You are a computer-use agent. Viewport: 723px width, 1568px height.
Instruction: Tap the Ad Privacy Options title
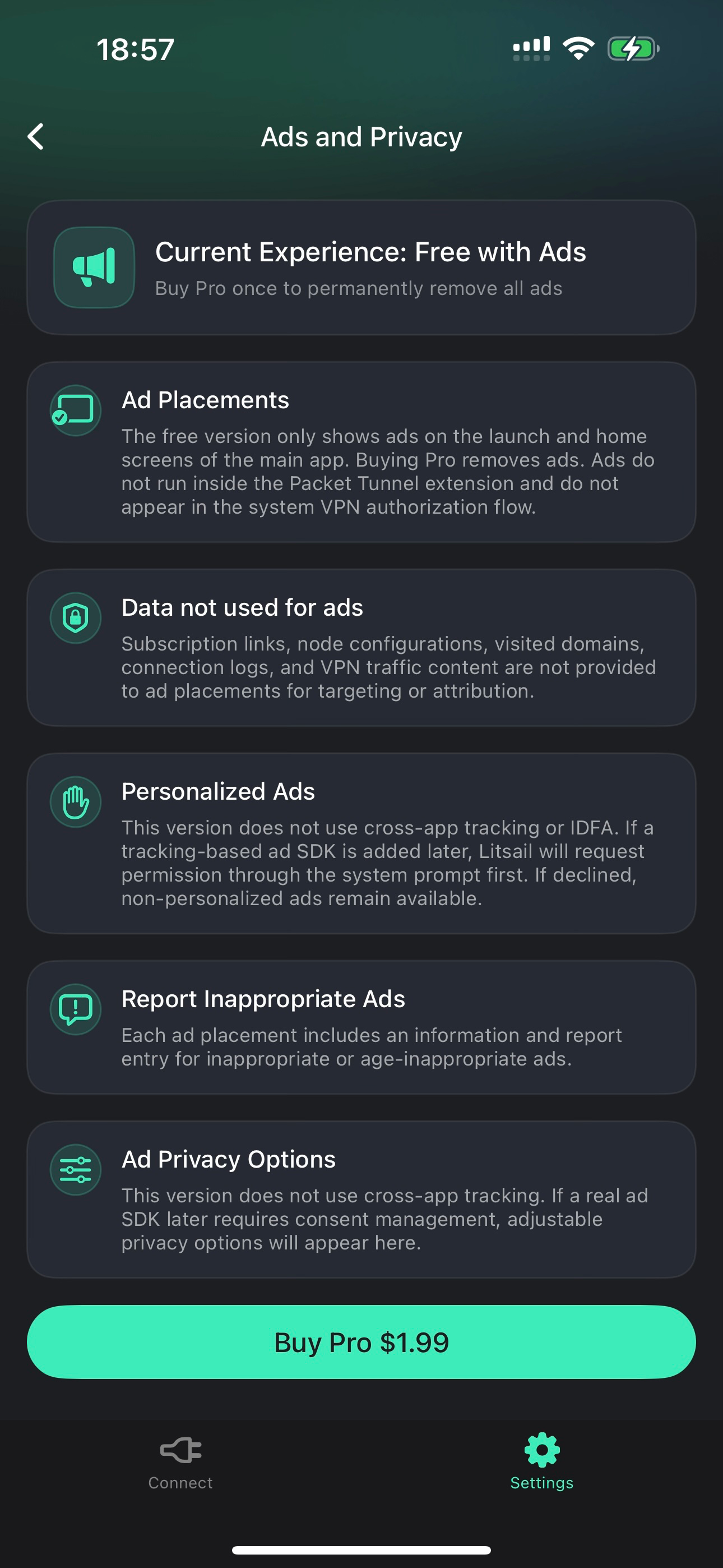coord(228,1159)
